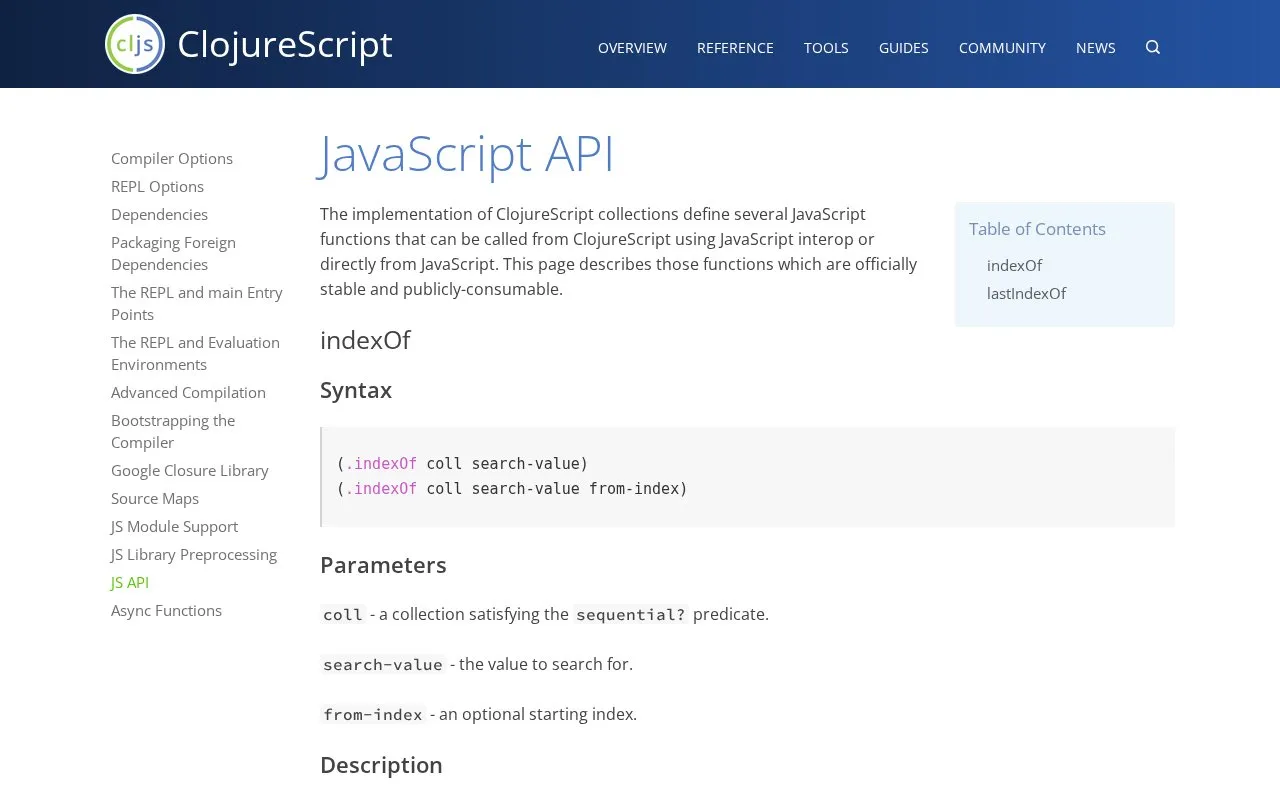Click the coll parameter code label
The height and width of the screenshot is (800, 1280).
(343, 614)
